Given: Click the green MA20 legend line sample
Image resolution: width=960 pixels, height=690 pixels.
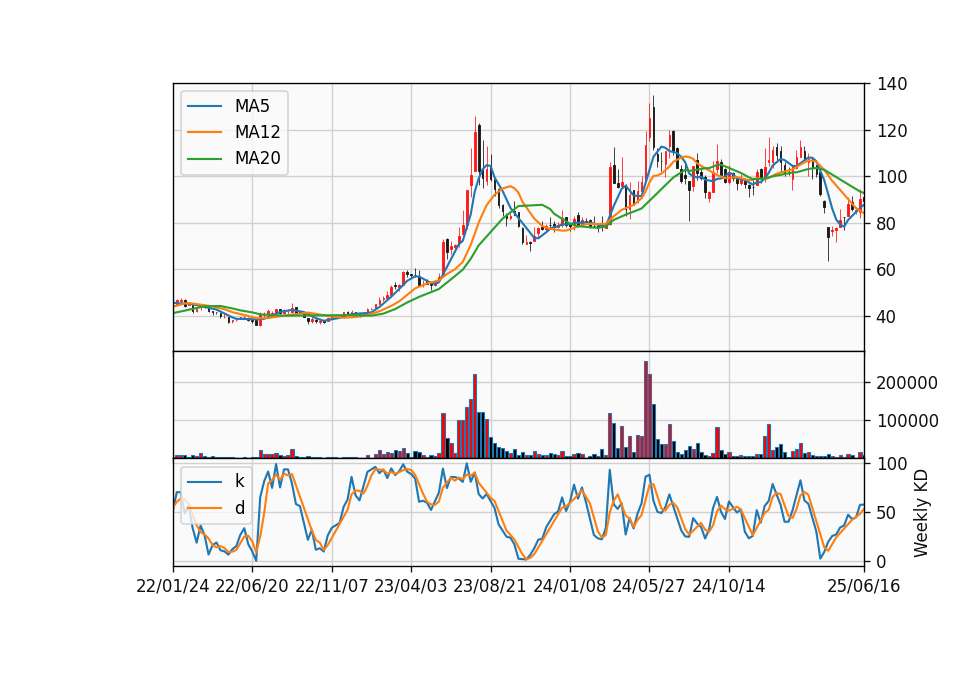Looking at the screenshot, I should (204, 158).
